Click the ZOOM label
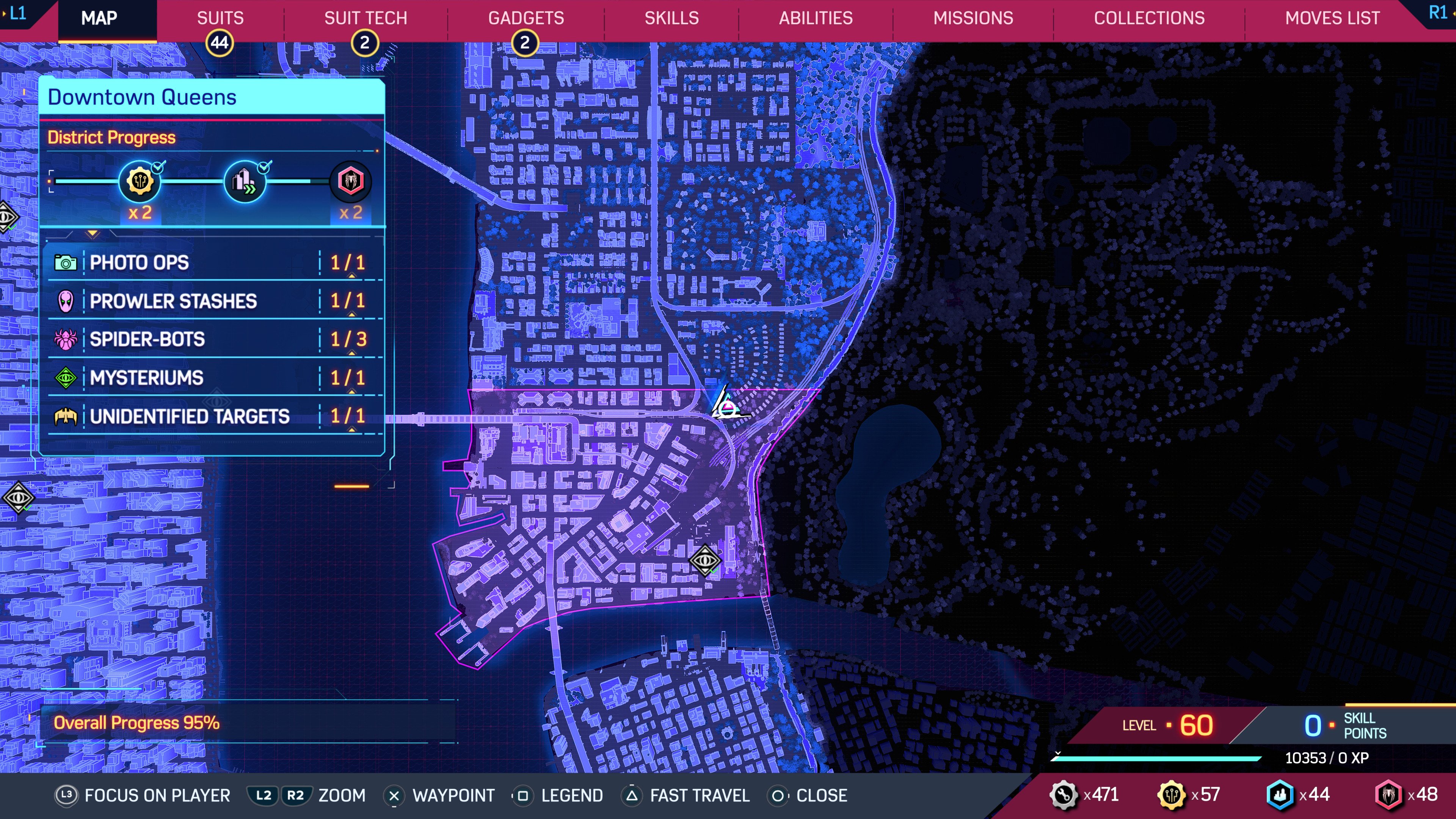1456x819 pixels. pyautogui.click(x=341, y=796)
